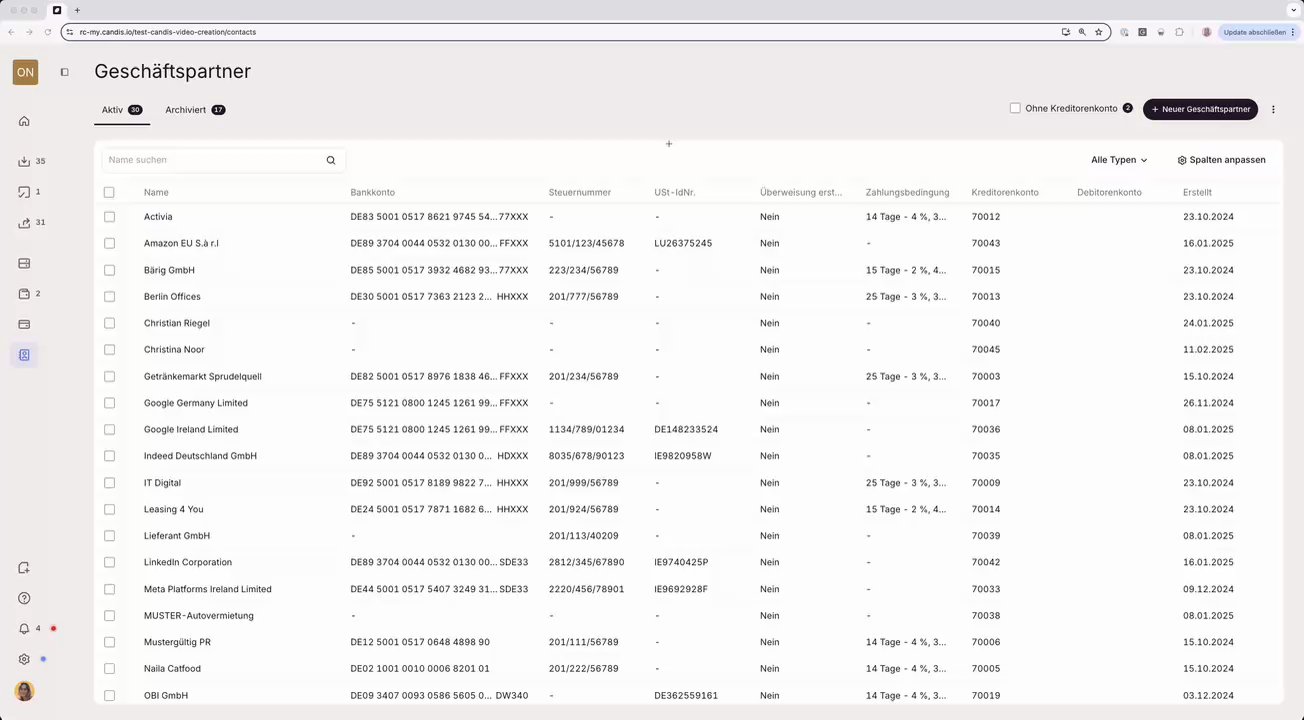Click the browser zoom magnifier icon
This screenshot has width=1304, height=720.
pos(1082,32)
